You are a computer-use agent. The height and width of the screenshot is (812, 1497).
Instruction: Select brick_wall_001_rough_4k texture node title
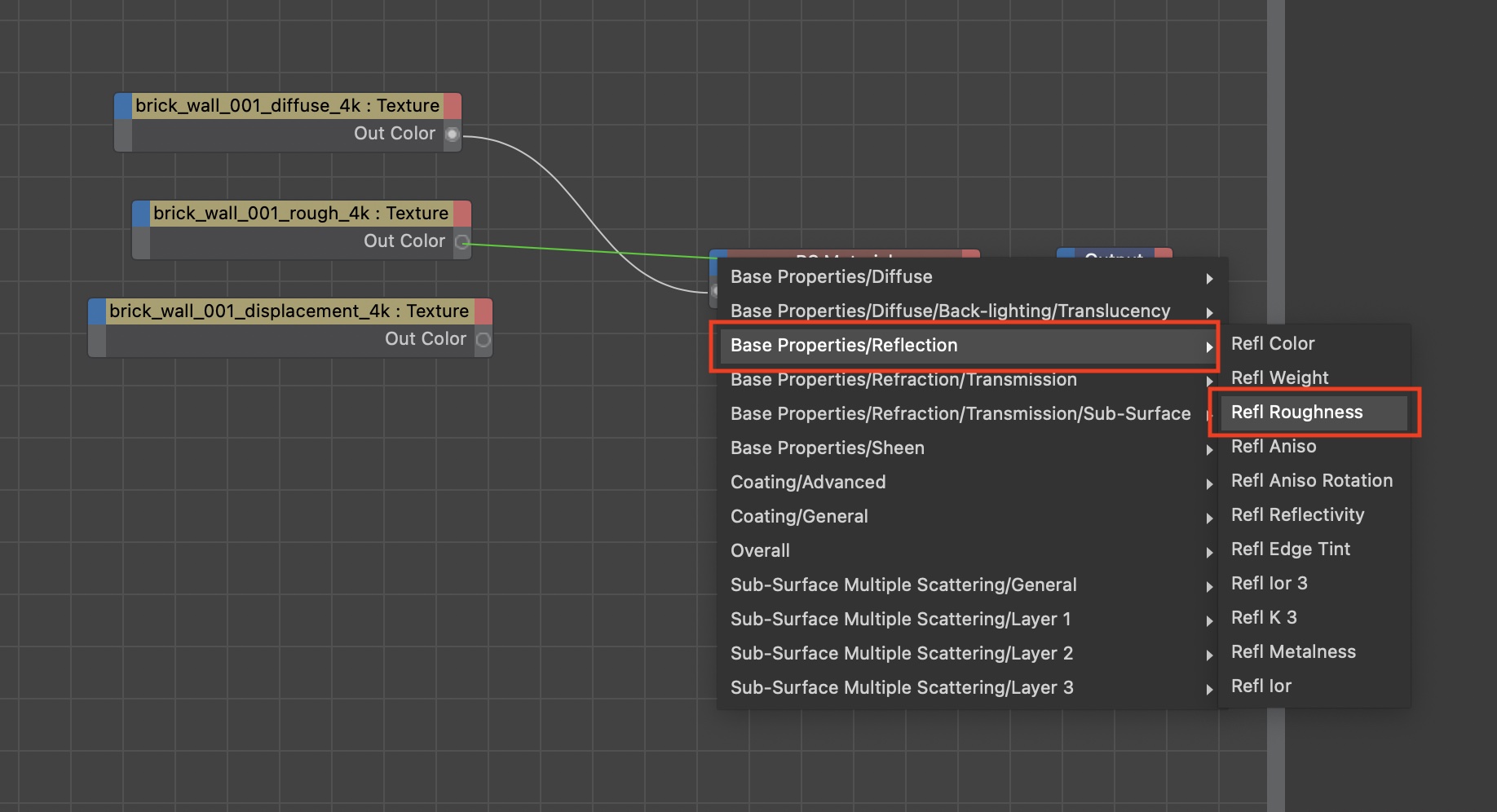click(x=300, y=214)
